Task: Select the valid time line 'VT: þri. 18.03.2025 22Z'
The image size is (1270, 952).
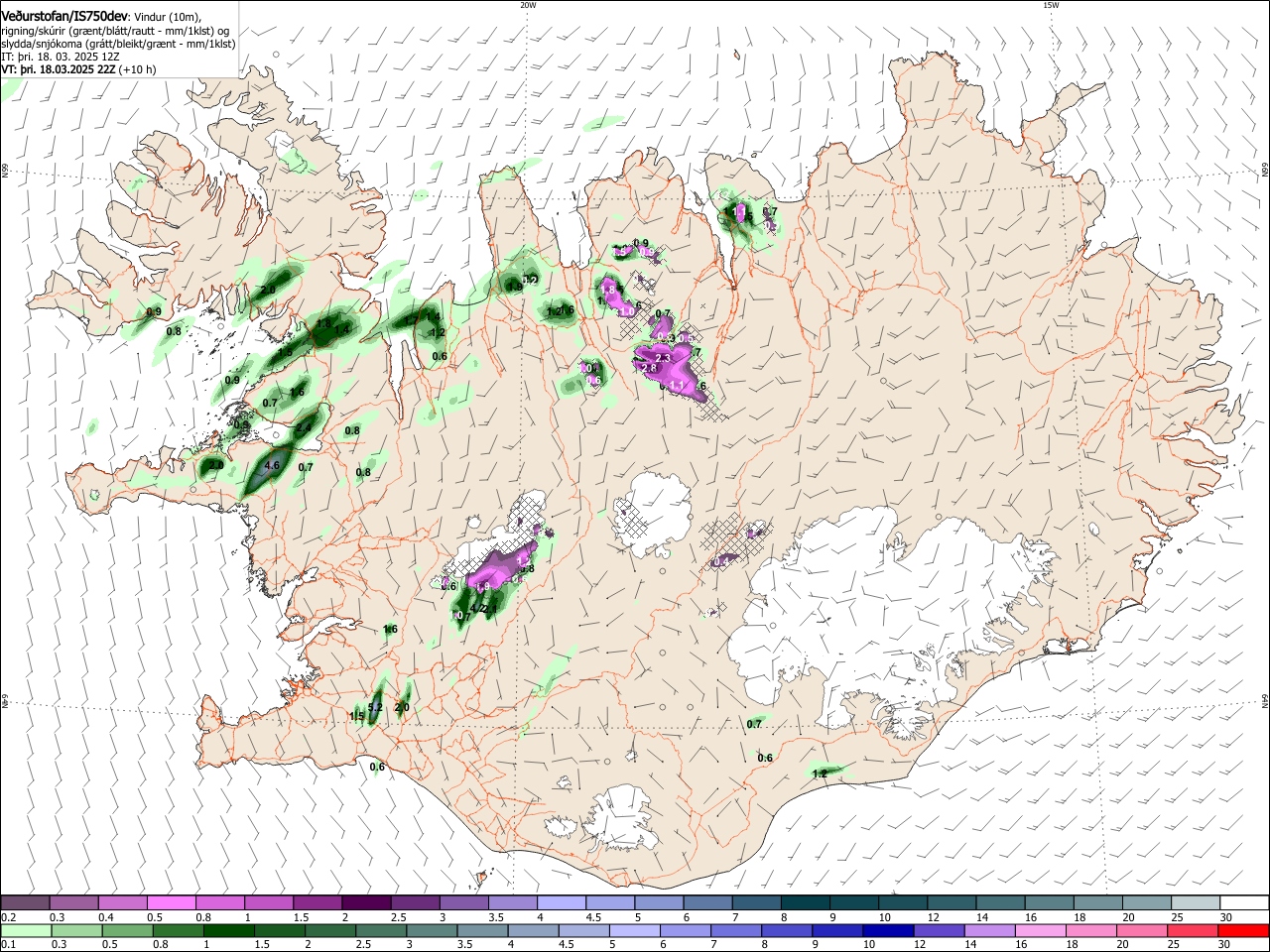Action: [x=60, y=69]
